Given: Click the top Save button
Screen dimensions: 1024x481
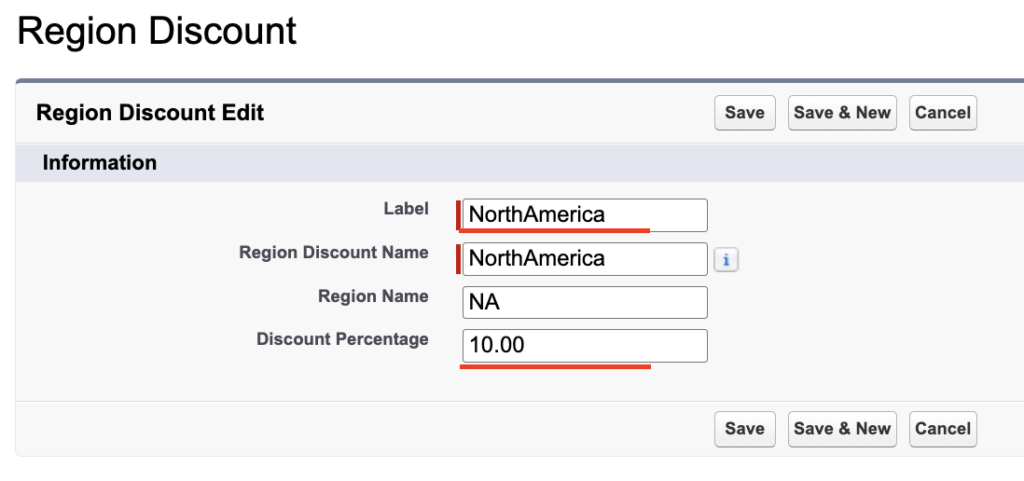Looking at the screenshot, I should [x=744, y=113].
